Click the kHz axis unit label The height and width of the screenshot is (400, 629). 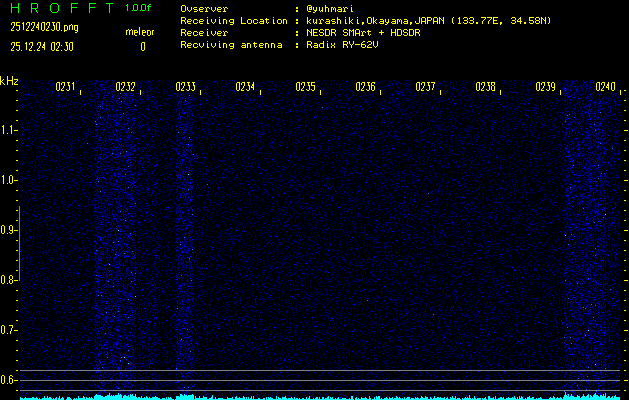click(9, 80)
